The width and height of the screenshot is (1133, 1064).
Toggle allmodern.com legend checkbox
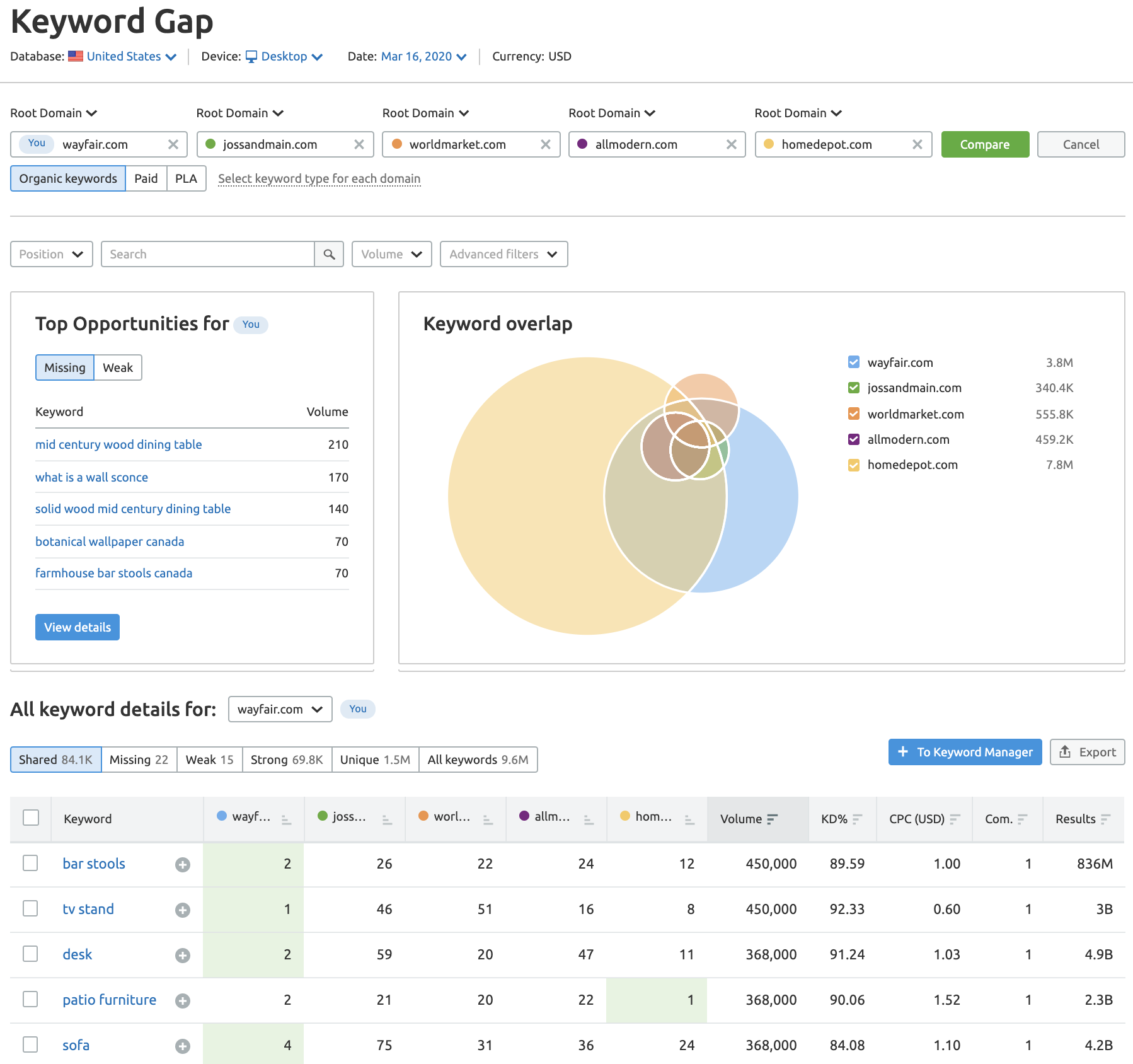(854, 439)
